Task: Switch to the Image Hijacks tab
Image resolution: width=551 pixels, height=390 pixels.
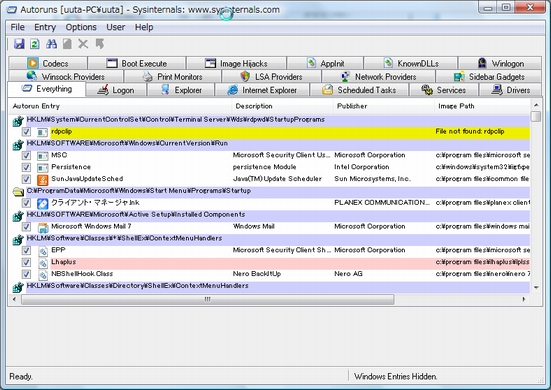Action: (236, 63)
